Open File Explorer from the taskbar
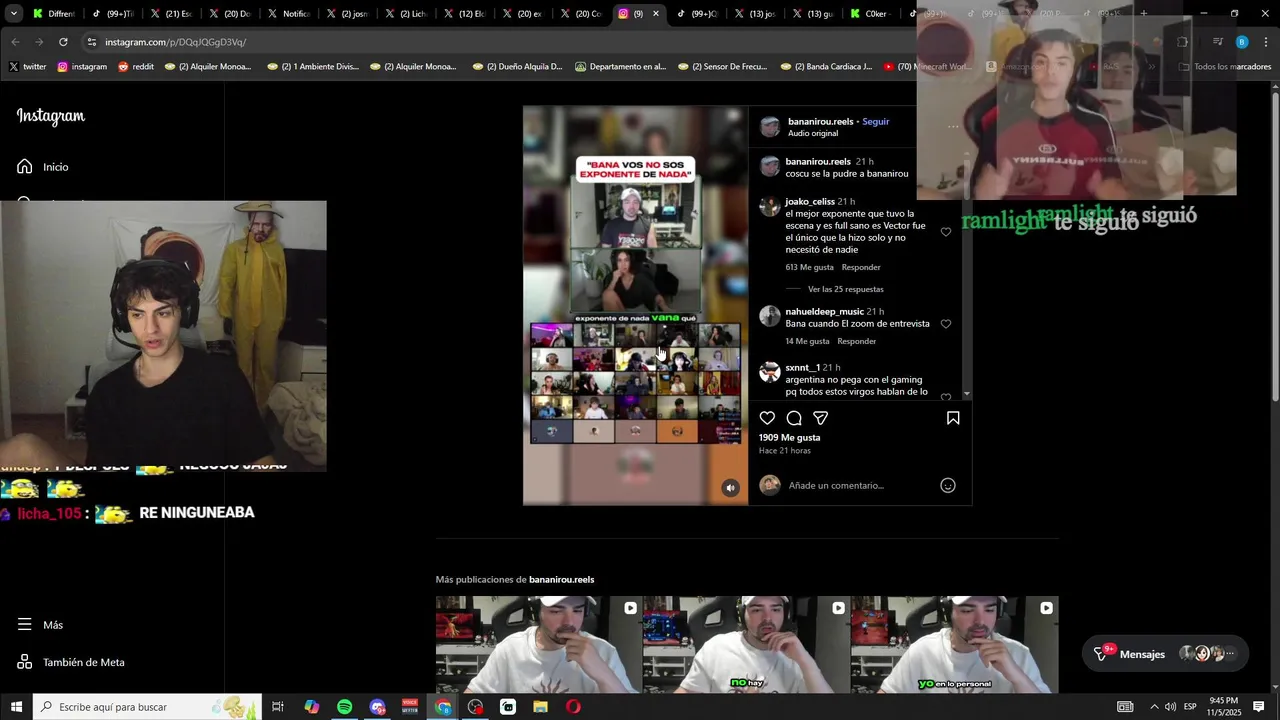 pyautogui.click(x=540, y=707)
